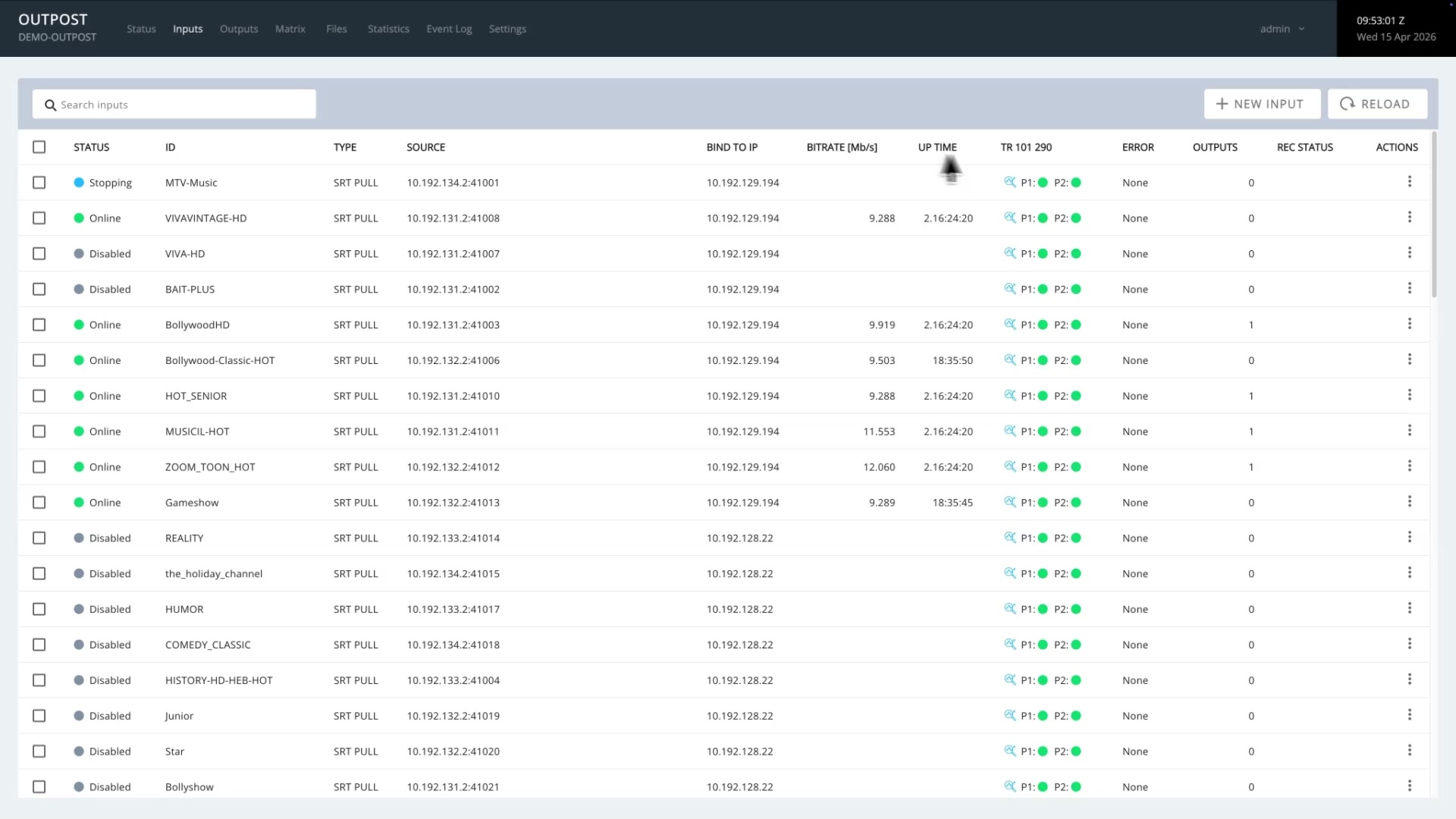
Task: Open the Settings tab
Action: [x=507, y=29]
